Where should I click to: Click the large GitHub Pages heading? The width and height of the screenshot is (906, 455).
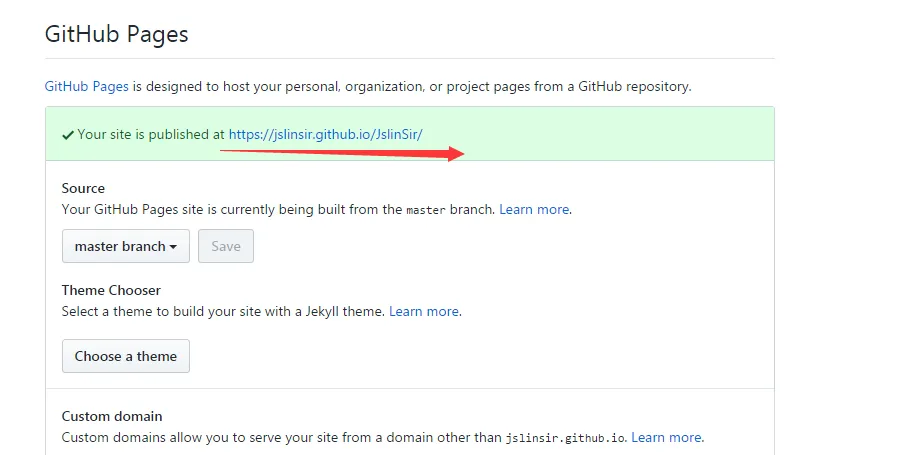(117, 34)
